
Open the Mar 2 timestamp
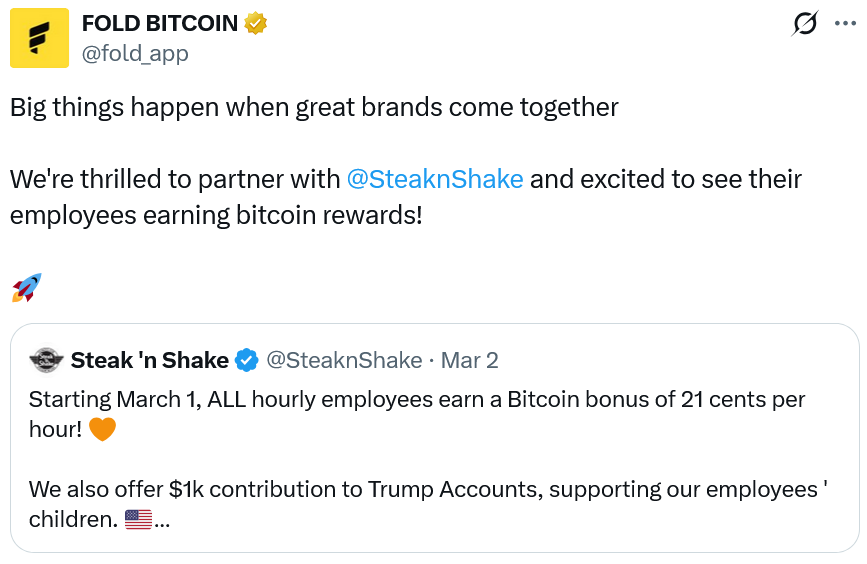coord(470,360)
